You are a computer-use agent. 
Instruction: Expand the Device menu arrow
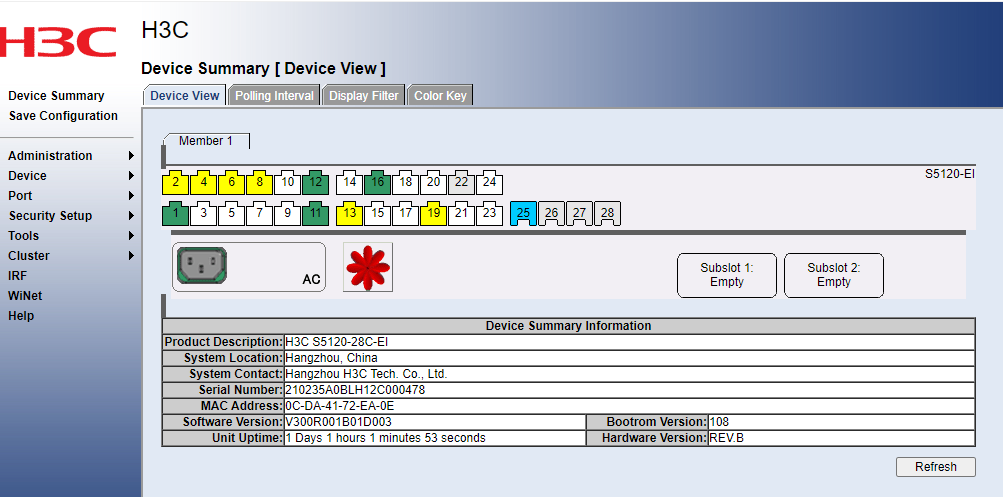coord(131,175)
